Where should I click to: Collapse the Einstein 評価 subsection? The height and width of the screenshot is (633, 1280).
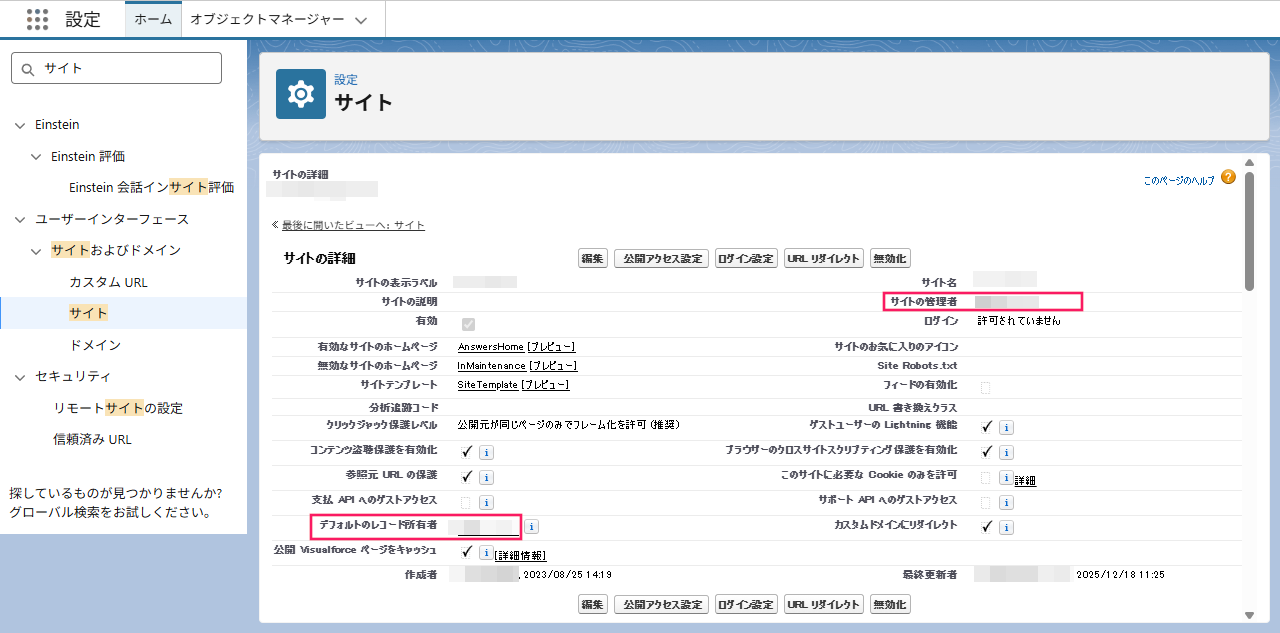click(36, 157)
